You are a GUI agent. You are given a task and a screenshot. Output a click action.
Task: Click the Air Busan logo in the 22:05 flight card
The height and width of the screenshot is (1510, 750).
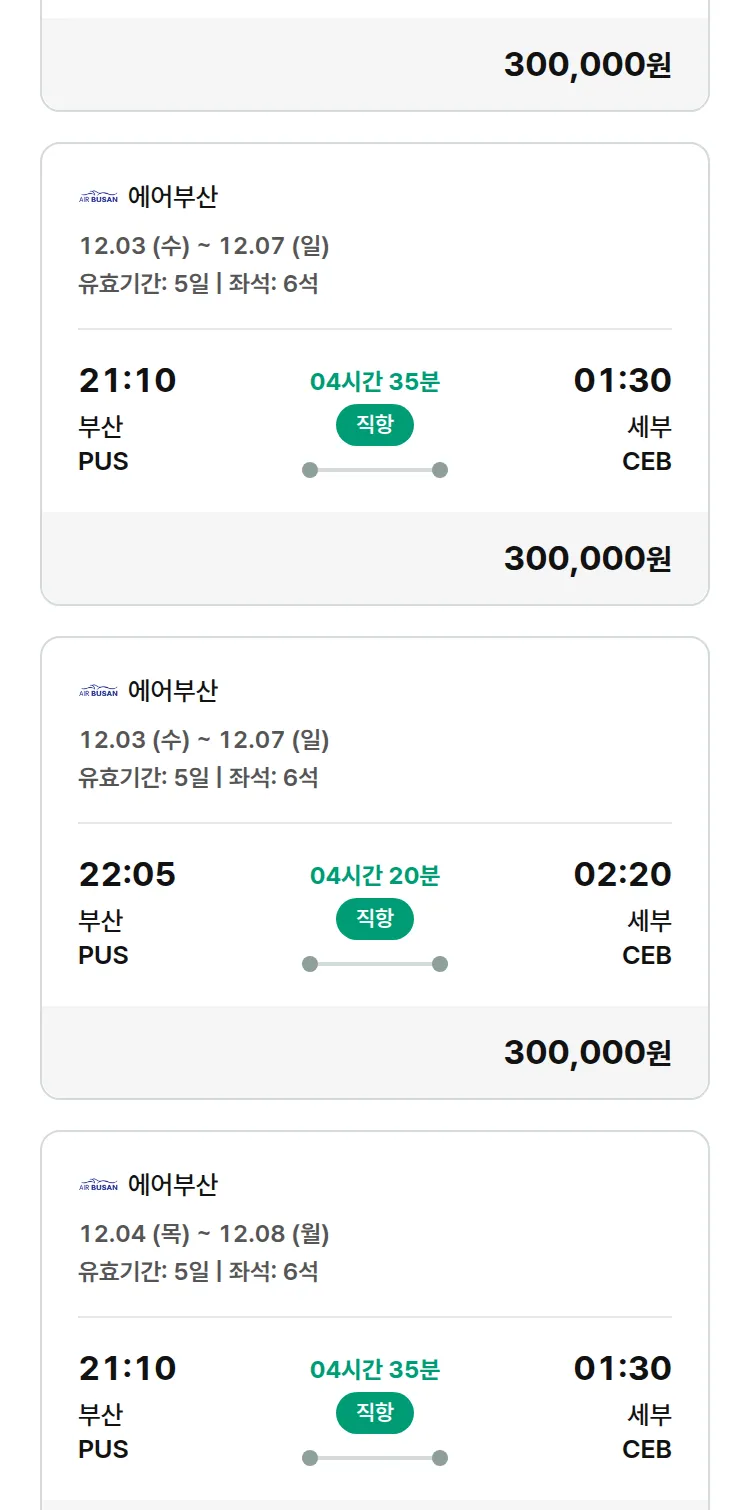coord(98,691)
